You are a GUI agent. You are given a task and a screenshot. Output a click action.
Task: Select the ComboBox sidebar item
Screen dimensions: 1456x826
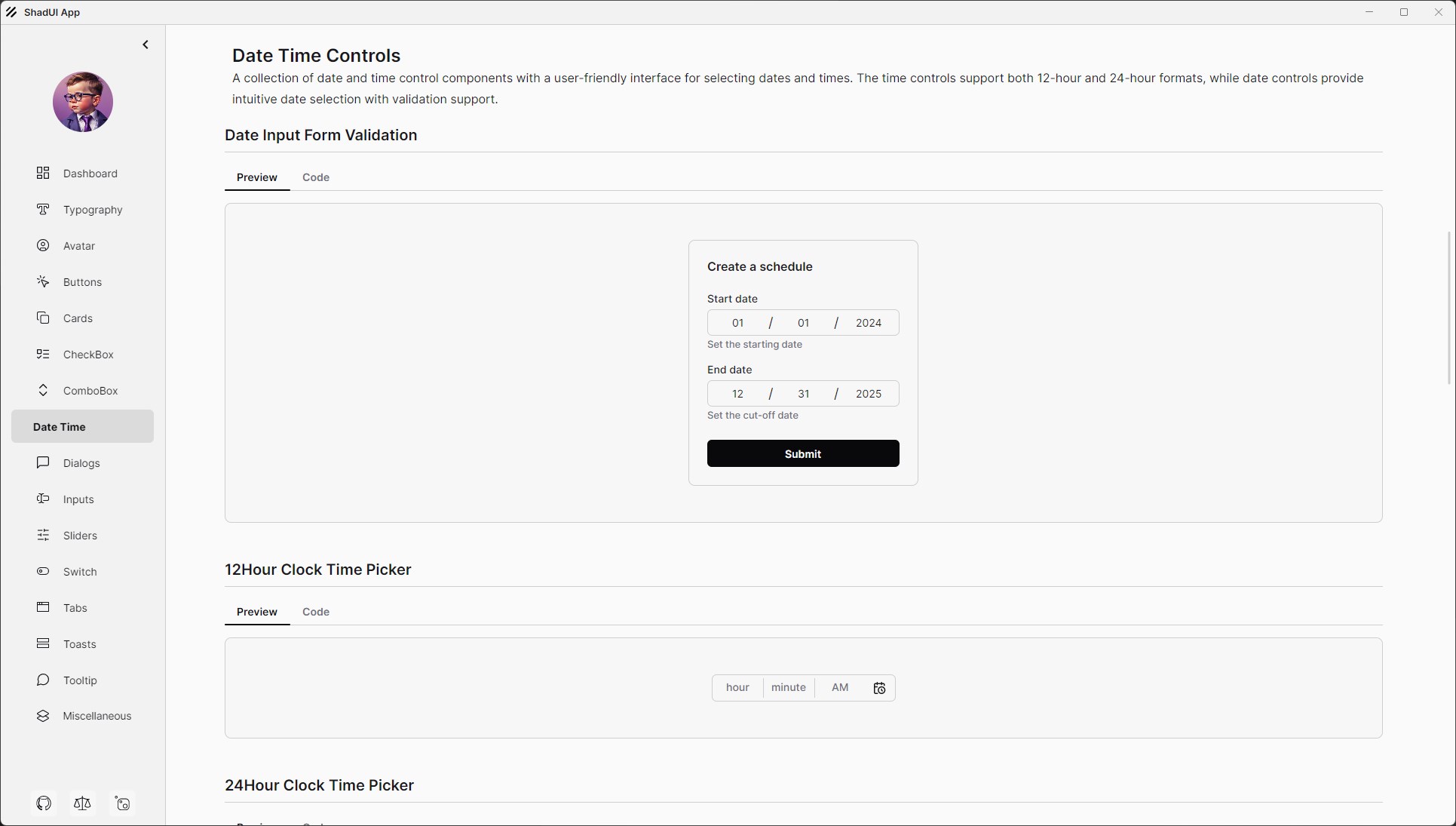pyautogui.click(x=90, y=391)
